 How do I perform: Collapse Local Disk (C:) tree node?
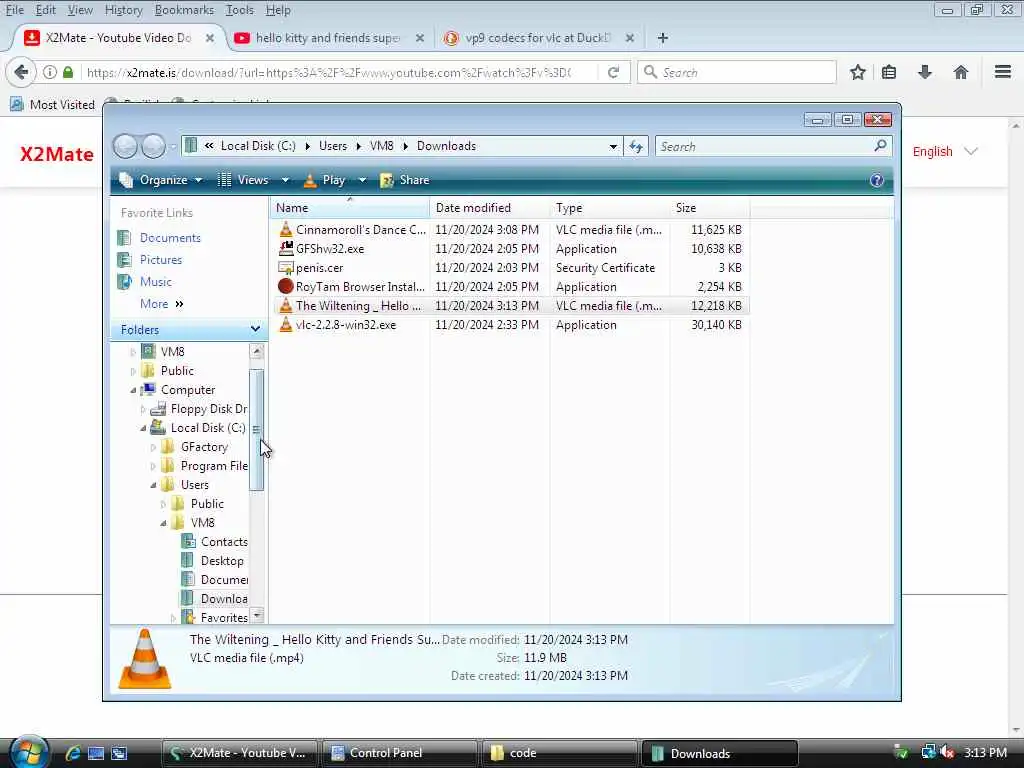pyautogui.click(x=143, y=428)
